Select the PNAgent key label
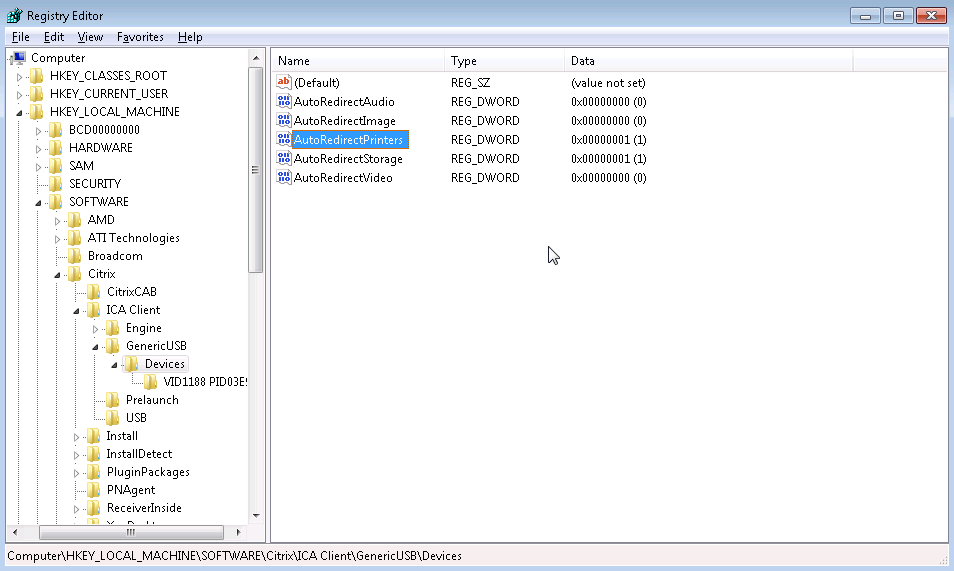954x571 pixels. (131, 490)
